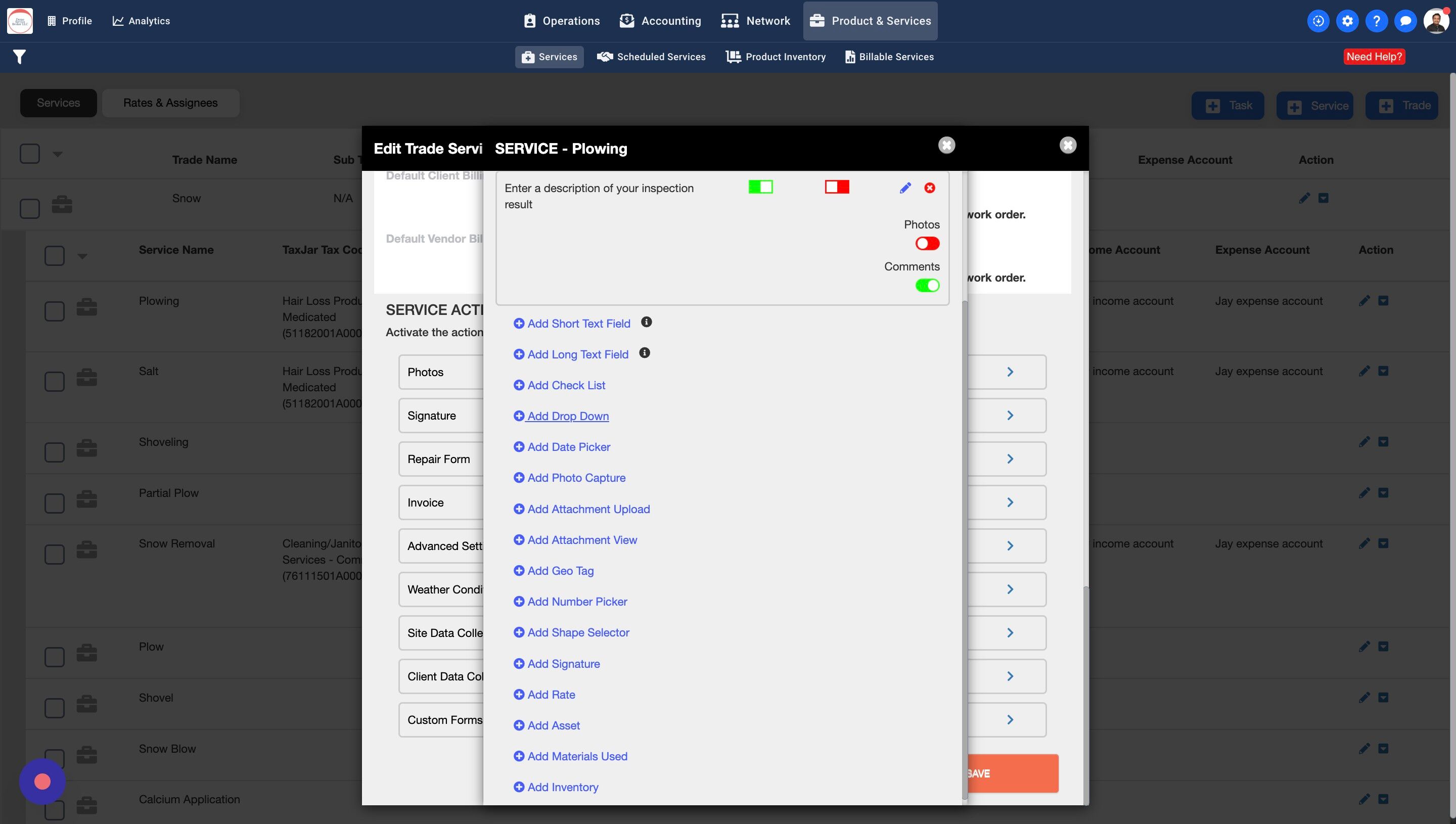Open the chat messages icon in header

point(1405,21)
